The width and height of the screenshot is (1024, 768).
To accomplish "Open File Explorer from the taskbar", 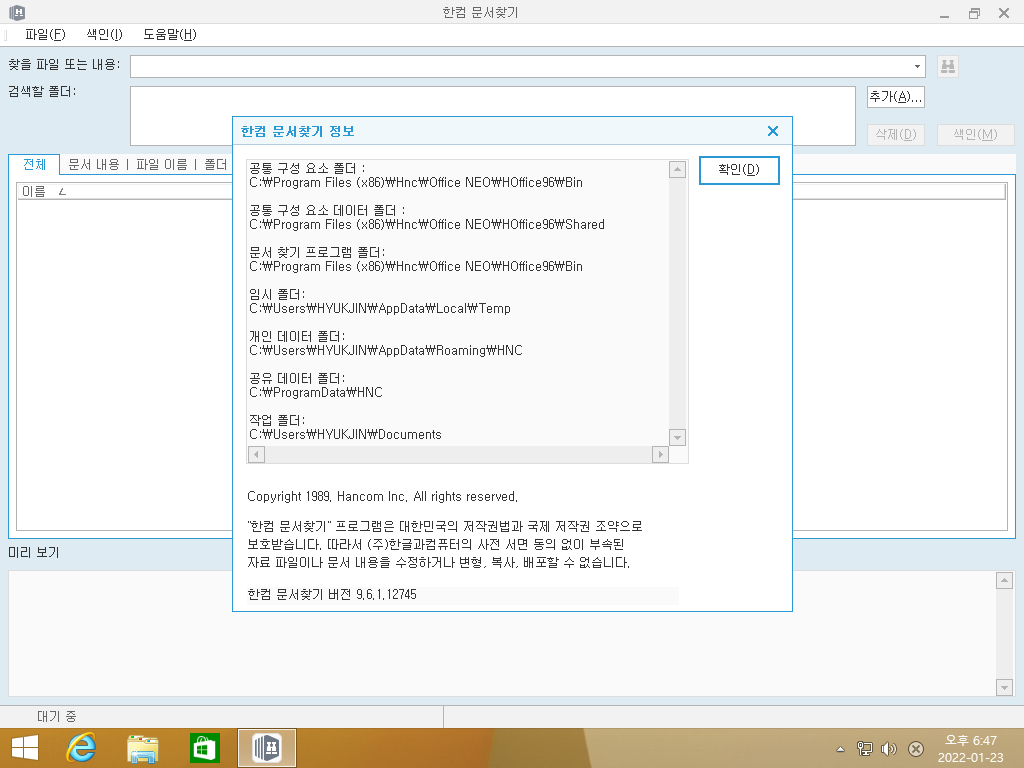I will tap(142, 748).
